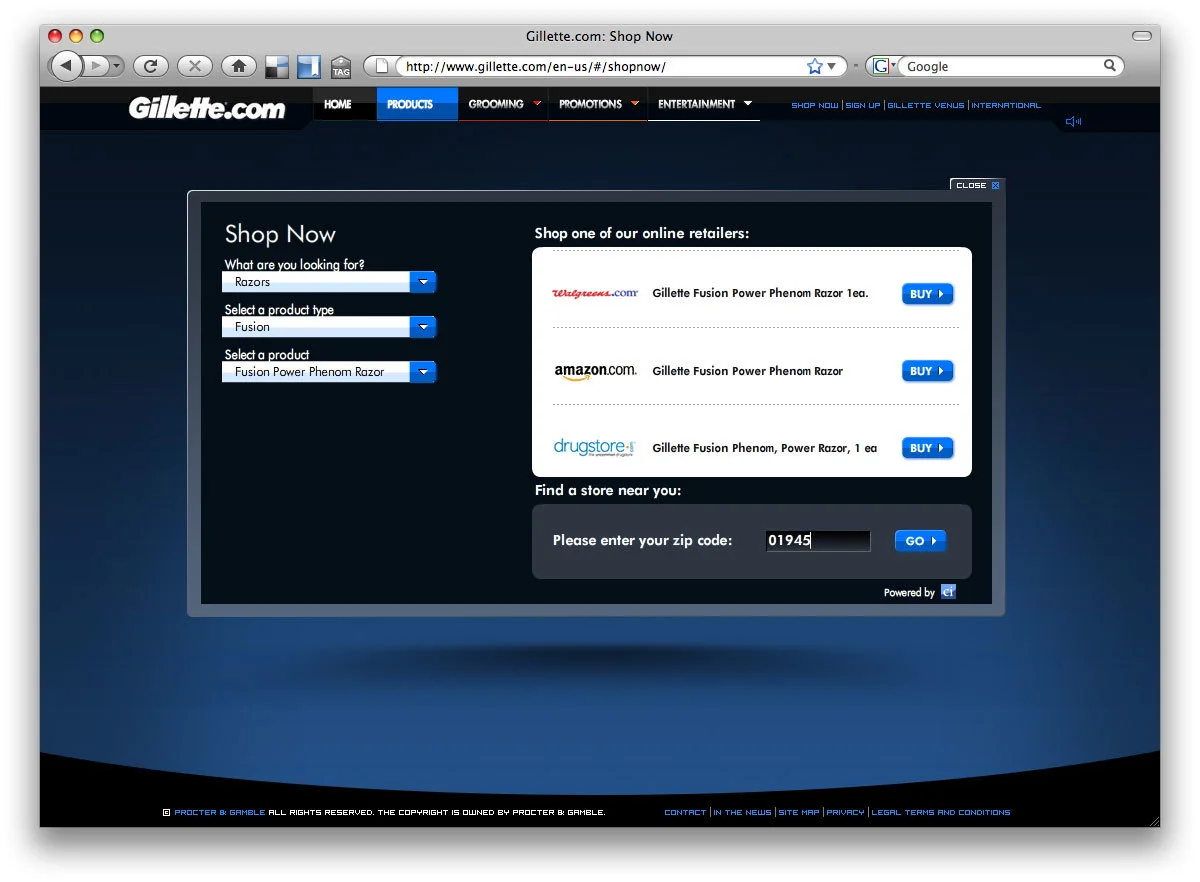Follow the SIGN UP top link
This screenshot has width=1200, height=882.
pyautogui.click(x=863, y=105)
